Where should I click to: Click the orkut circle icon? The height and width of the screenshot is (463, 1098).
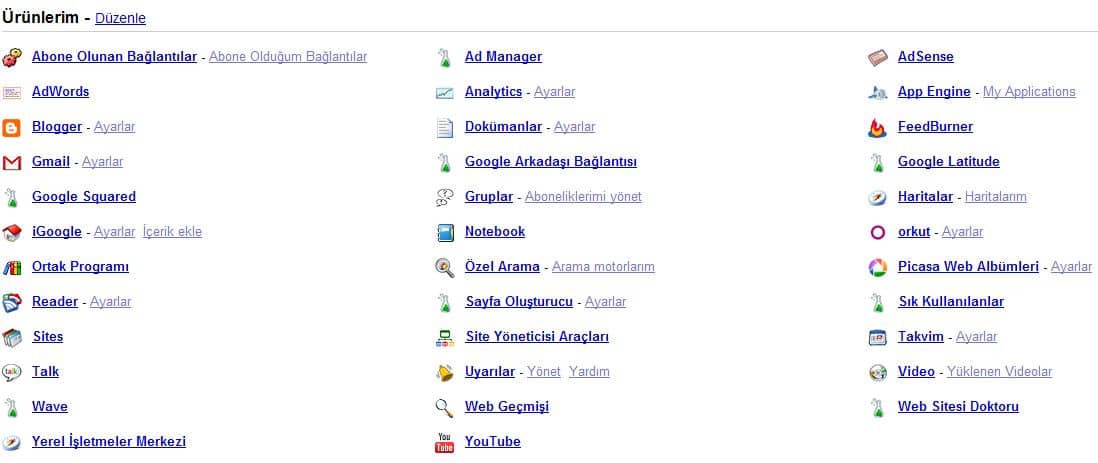click(877, 233)
